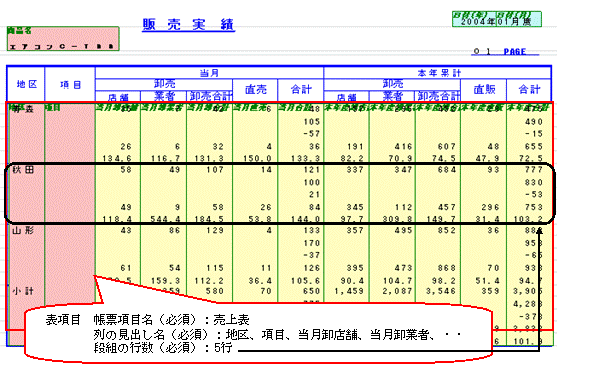Click the value 191 in 青森 block

click(x=354, y=146)
